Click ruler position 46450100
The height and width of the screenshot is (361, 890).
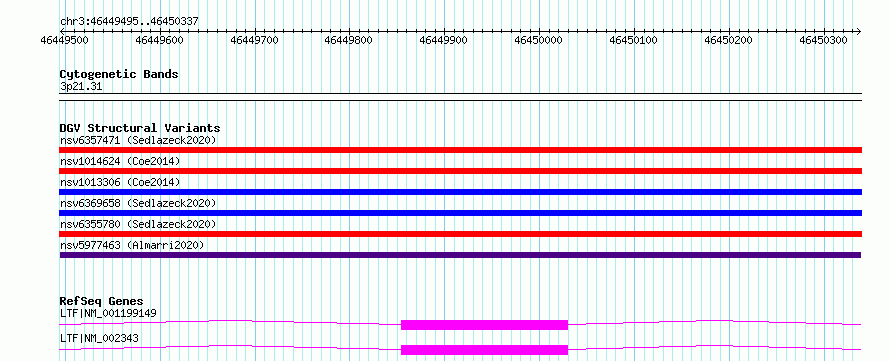coord(633,40)
